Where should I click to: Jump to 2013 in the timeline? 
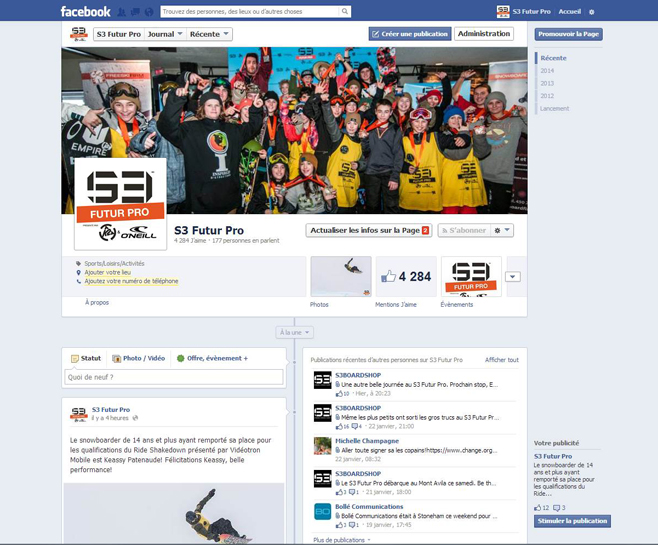pos(547,83)
